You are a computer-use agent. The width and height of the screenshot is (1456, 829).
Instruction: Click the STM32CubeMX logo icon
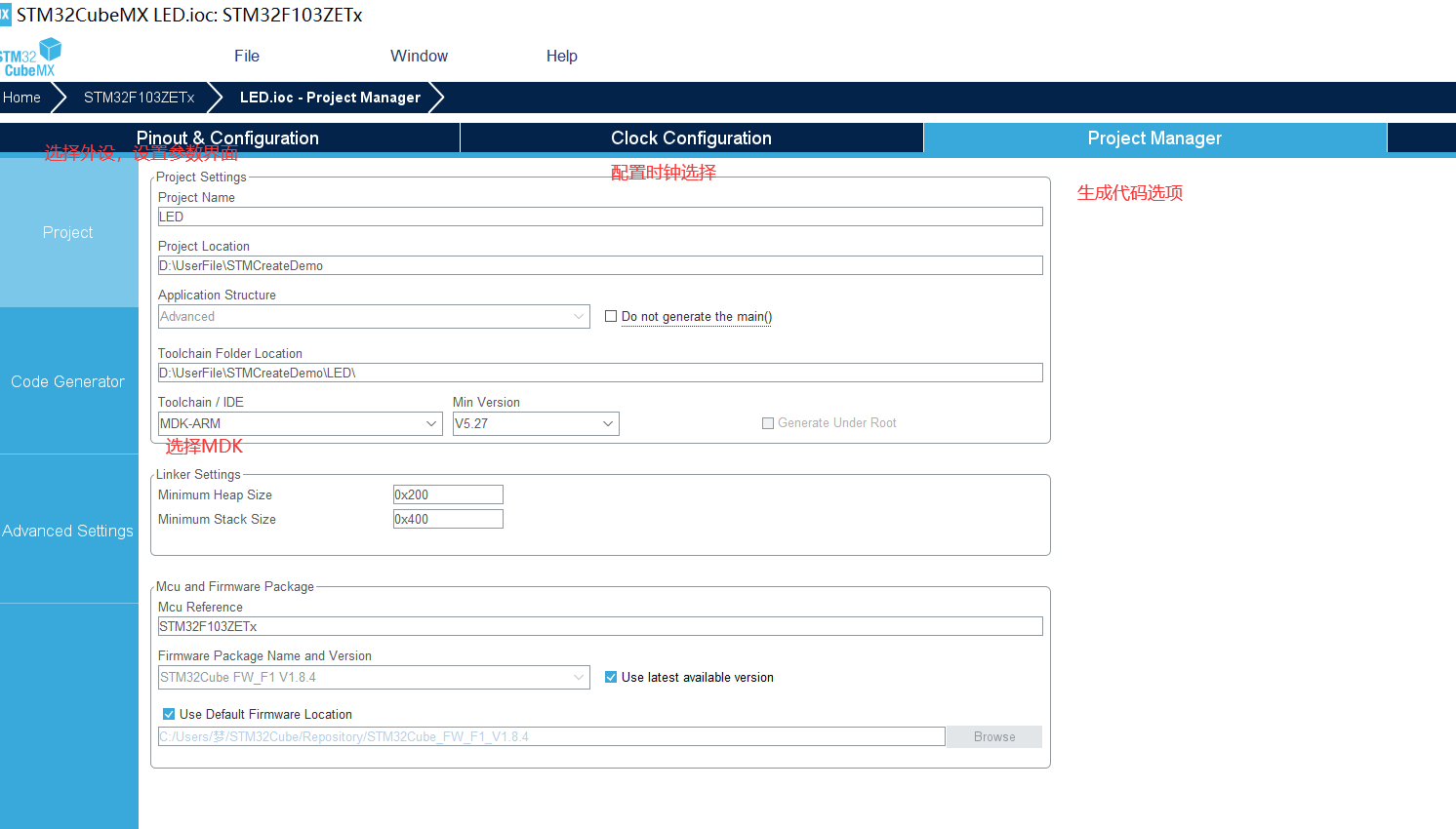[x=31, y=58]
